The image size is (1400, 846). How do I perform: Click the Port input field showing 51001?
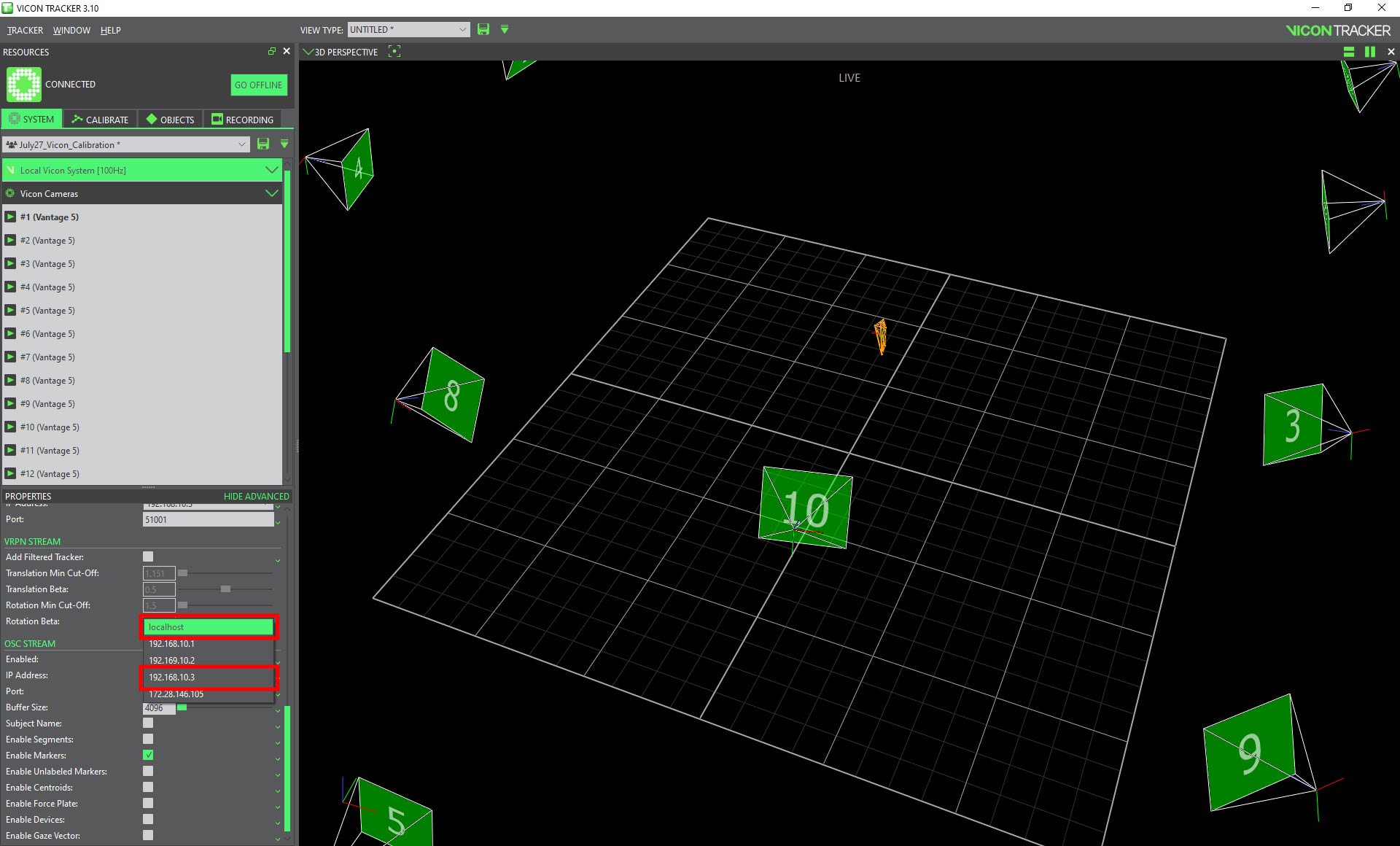tap(208, 520)
